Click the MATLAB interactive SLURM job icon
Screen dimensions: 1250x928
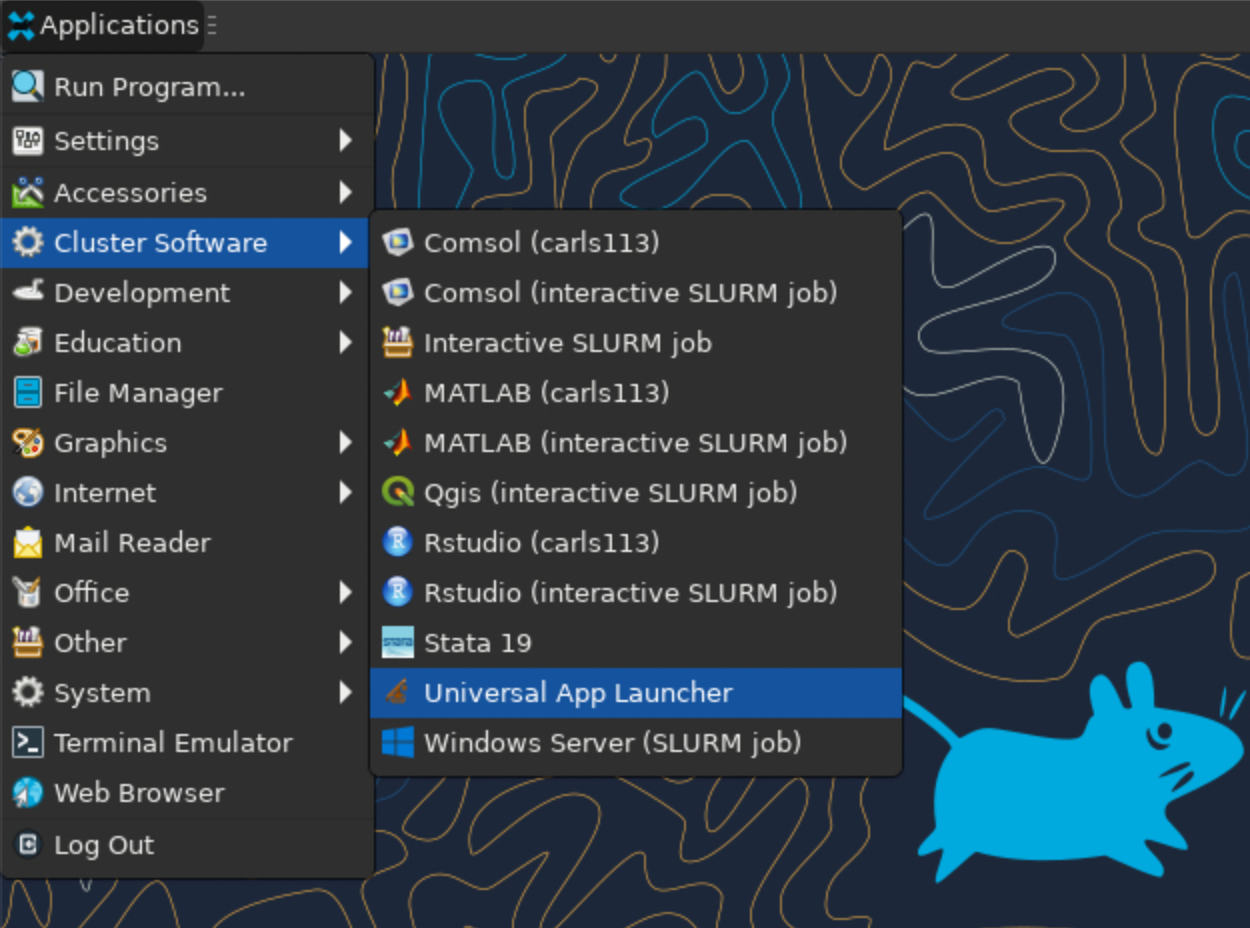pos(397,442)
